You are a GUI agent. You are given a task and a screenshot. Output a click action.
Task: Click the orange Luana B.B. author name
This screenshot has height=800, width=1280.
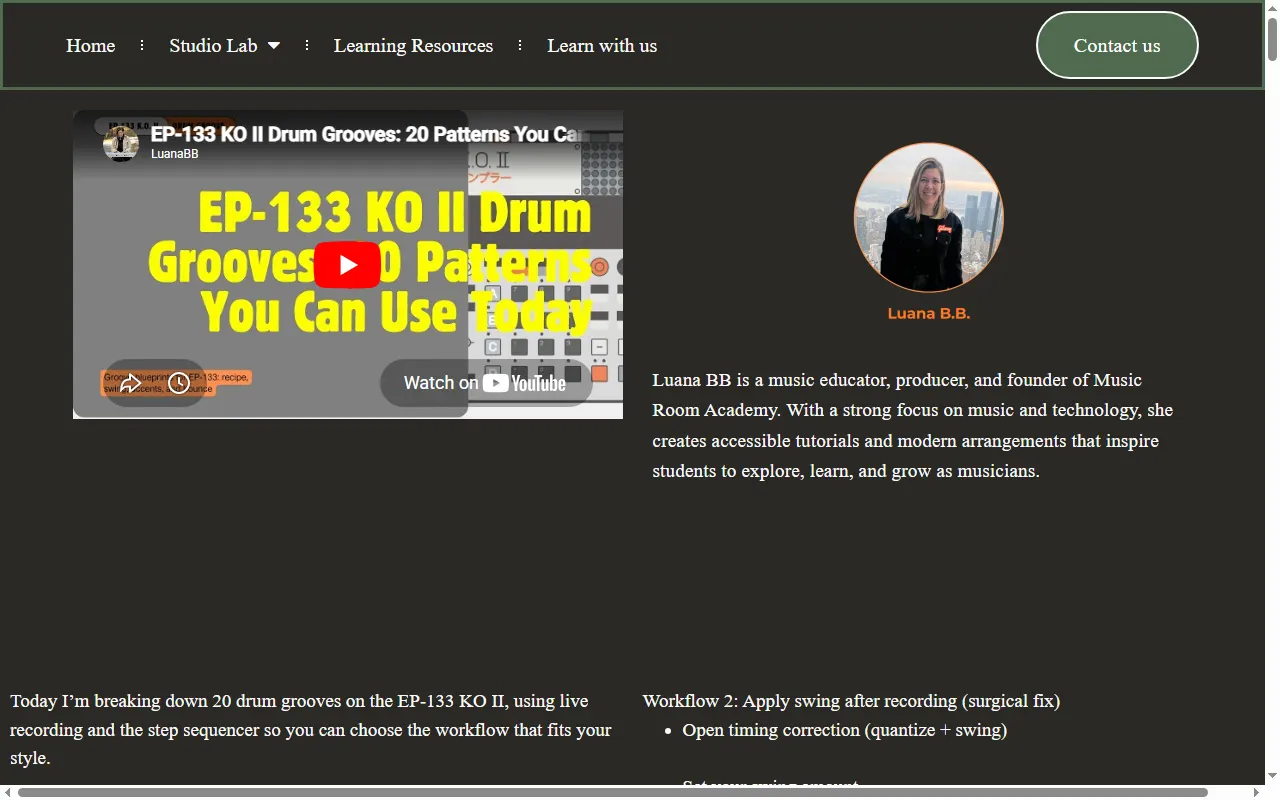pos(928,313)
